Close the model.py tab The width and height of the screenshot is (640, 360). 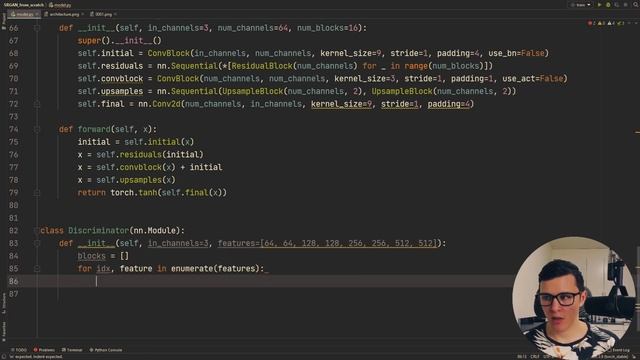click(37, 14)
